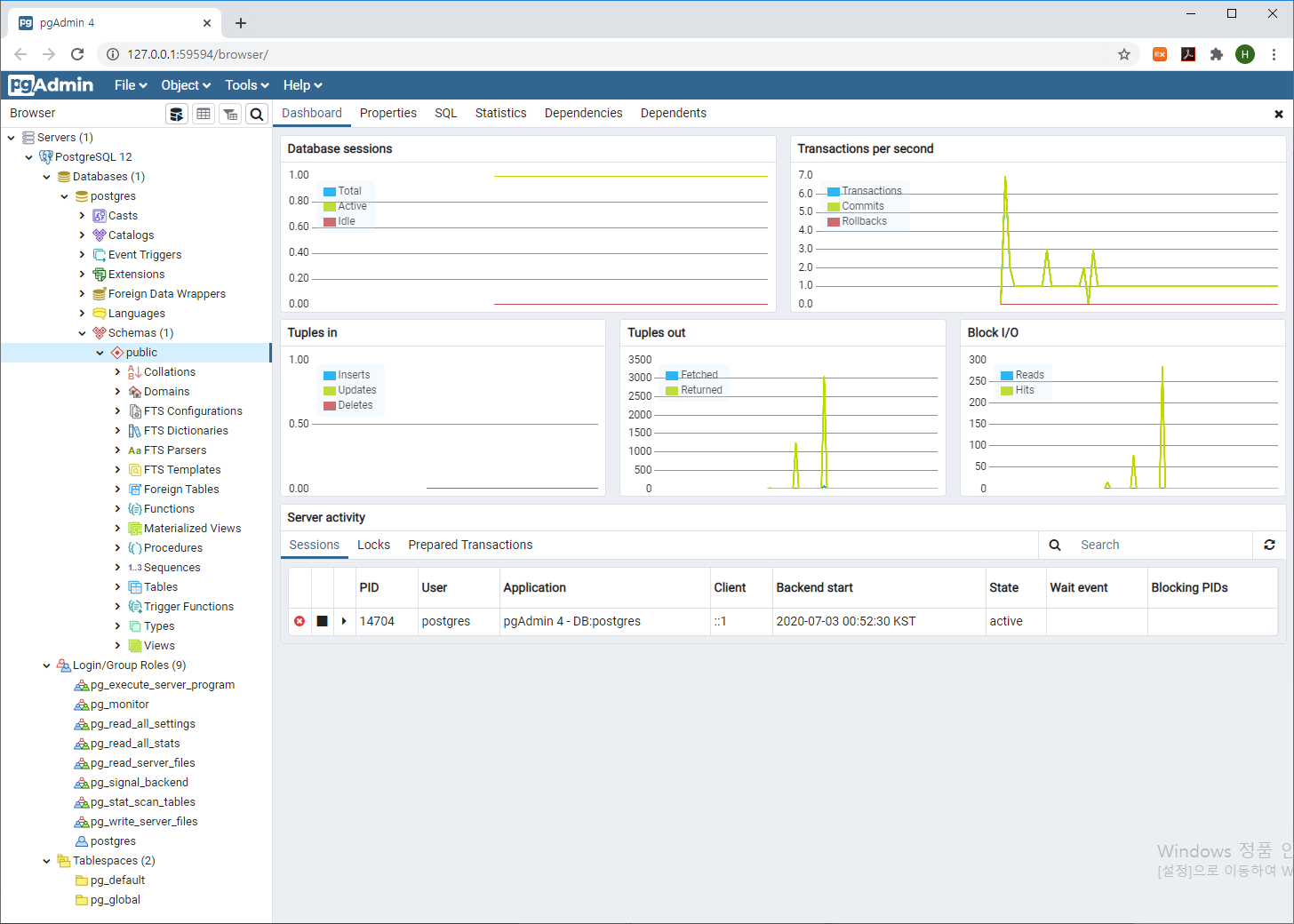The width and height of the screenshot is (1294, 924).
Task: Terminate session 14704 with red cancel icon
Action: click(x=300, y=621)
